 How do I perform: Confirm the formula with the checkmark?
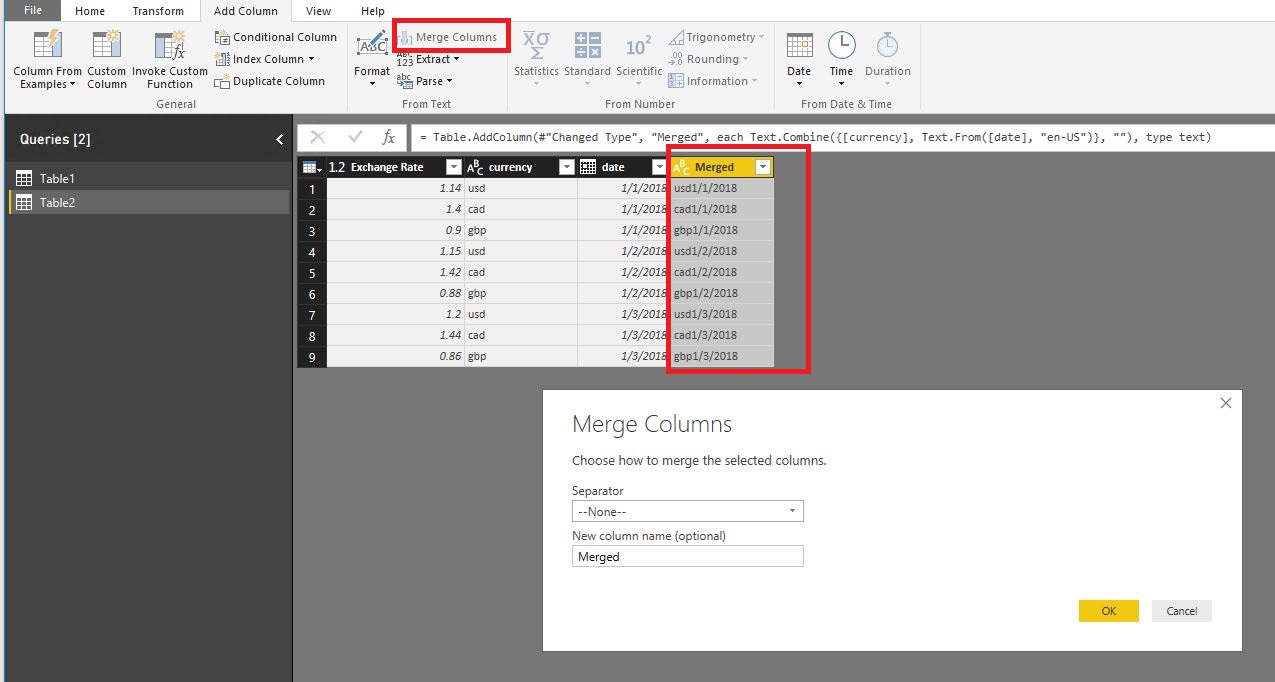click(355, 137)
